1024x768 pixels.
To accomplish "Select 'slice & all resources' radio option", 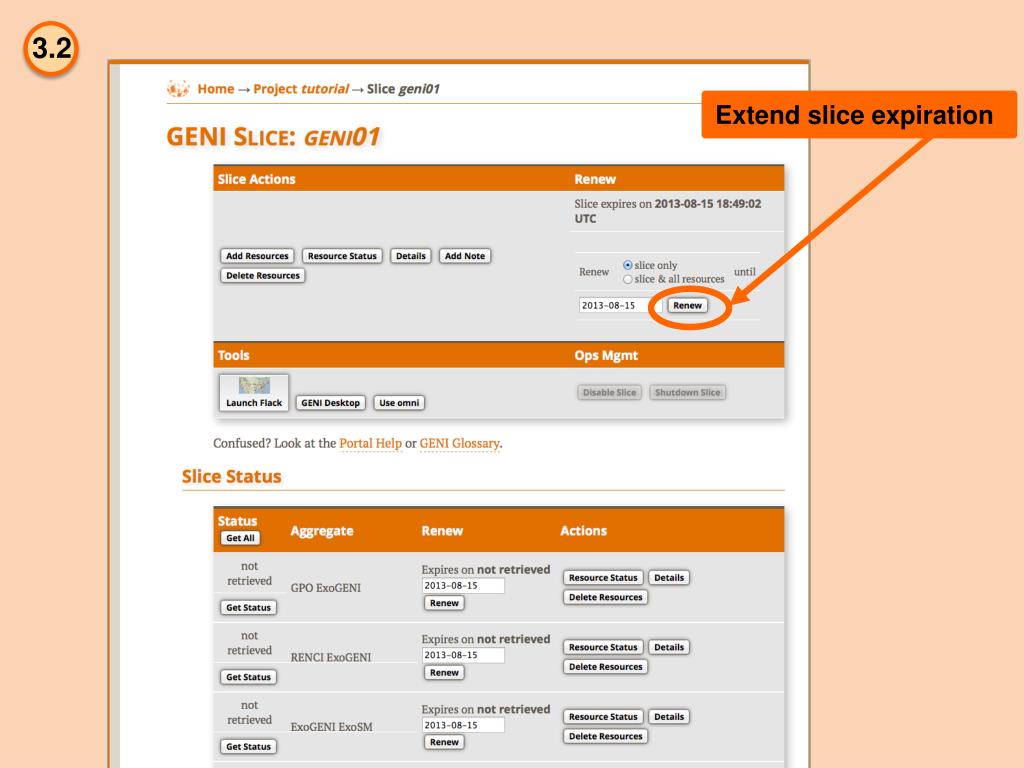I will tap(628, 280).
